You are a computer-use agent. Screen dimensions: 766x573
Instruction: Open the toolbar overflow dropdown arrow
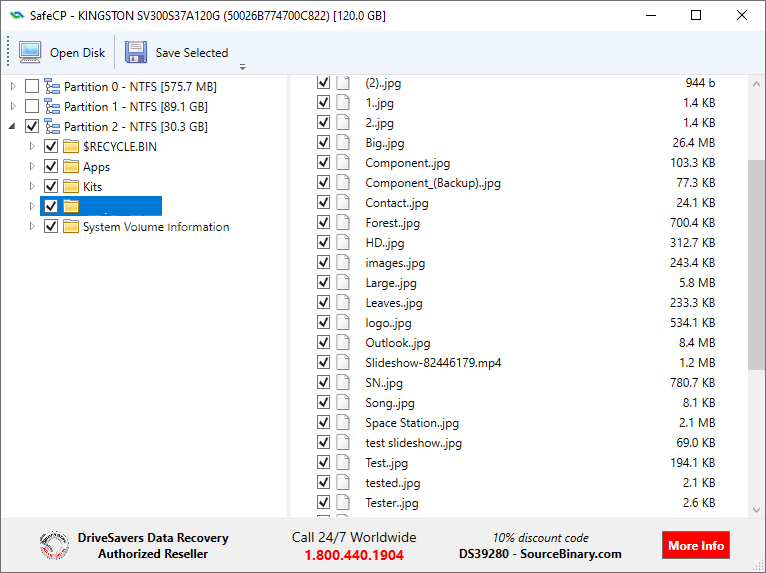243,67
